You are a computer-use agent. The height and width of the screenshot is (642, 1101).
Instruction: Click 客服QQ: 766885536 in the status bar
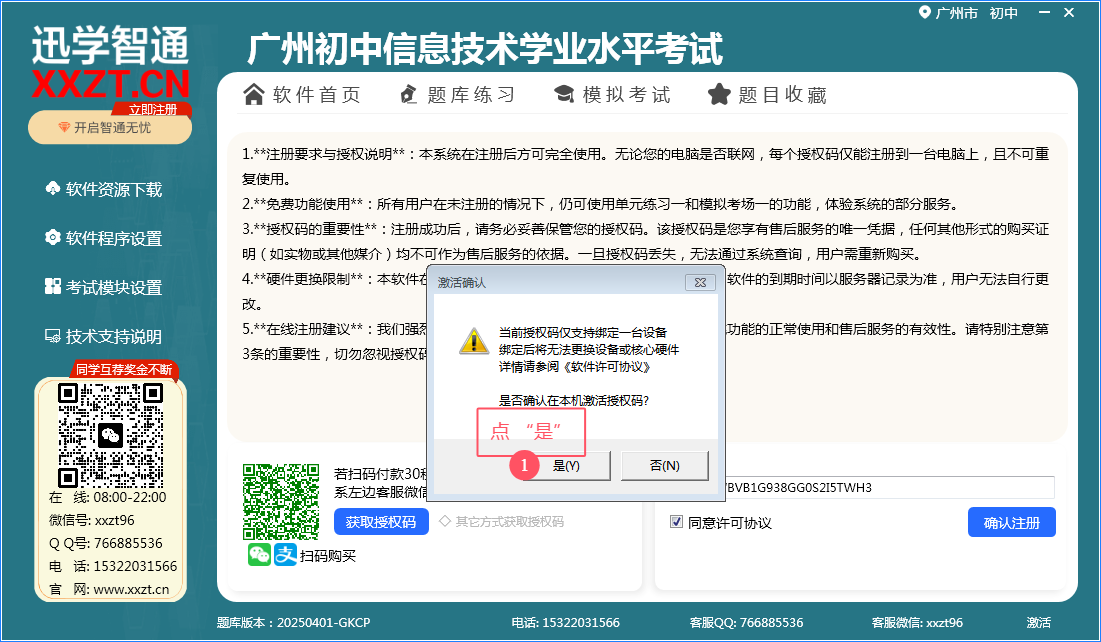click(746, 622)
